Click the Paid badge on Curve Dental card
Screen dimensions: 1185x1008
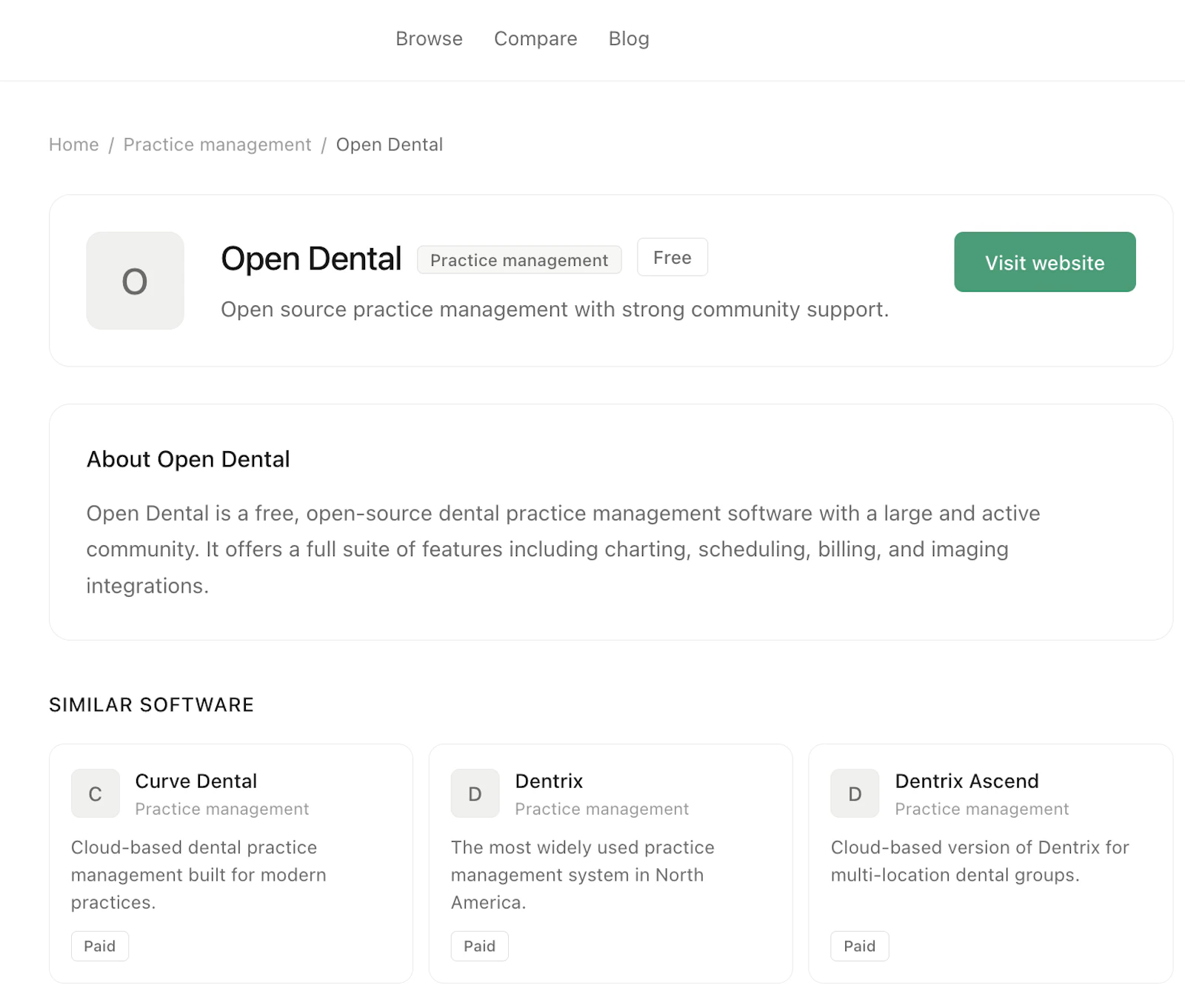[x=100, y=946]
